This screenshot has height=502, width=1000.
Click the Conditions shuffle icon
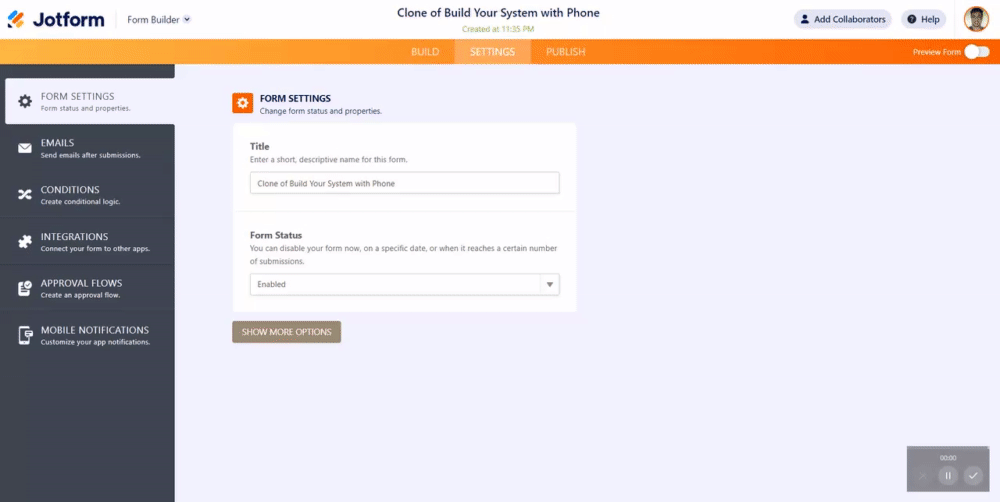point(25,195)
